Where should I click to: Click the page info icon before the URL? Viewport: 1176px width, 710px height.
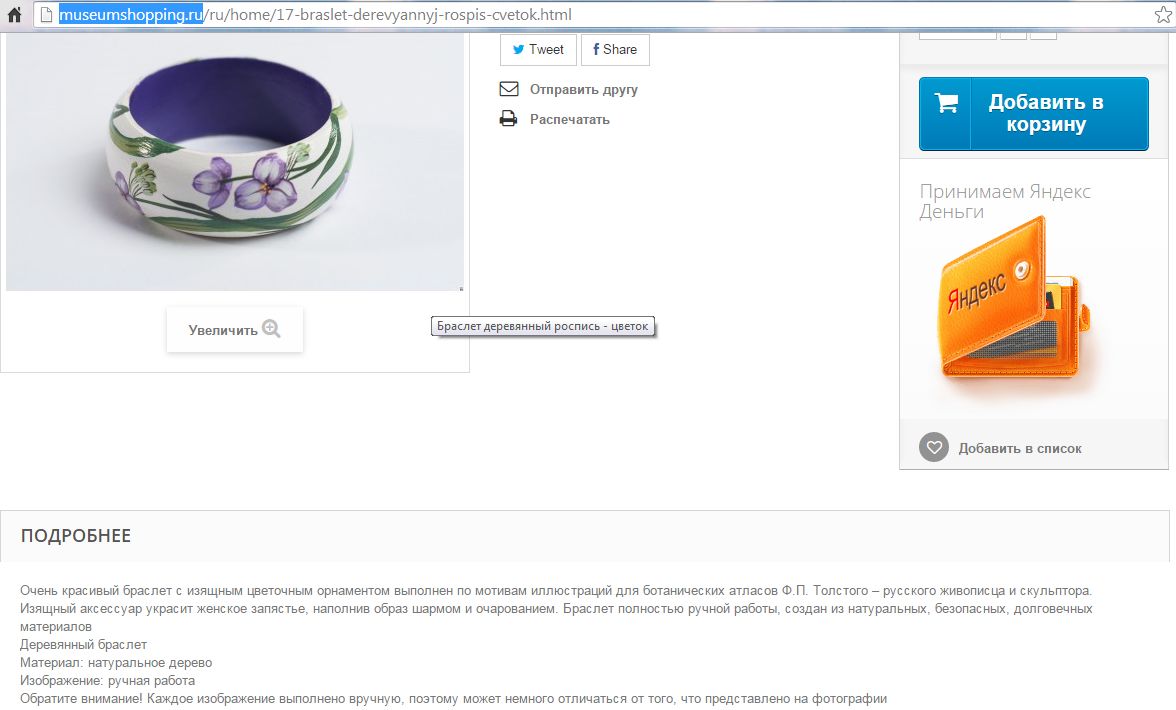[x=46, y=14]
